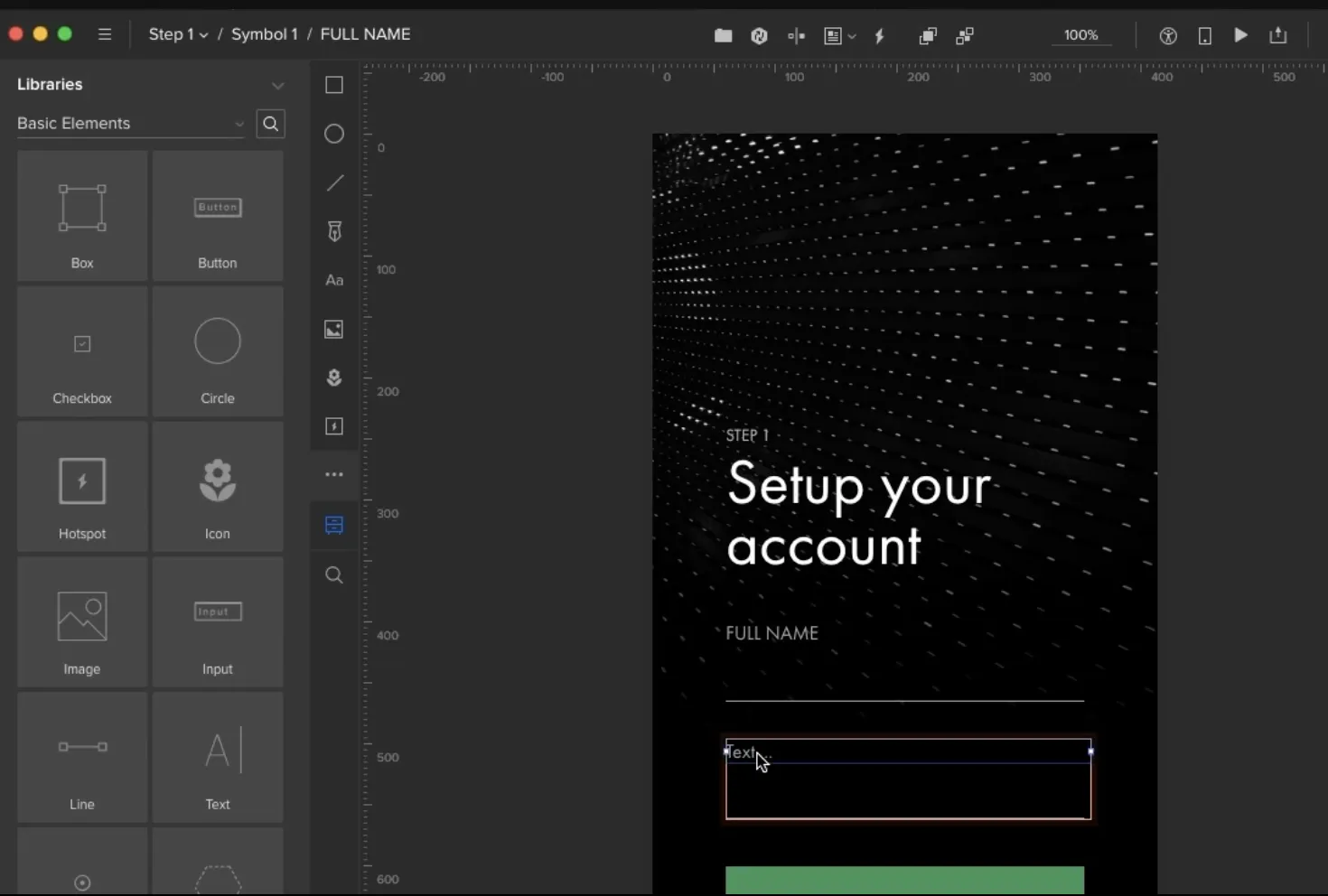Click the overlapping squares icon in top toolbar
This screenshot has width=1328, height=896.
click(x=927, y=35)
